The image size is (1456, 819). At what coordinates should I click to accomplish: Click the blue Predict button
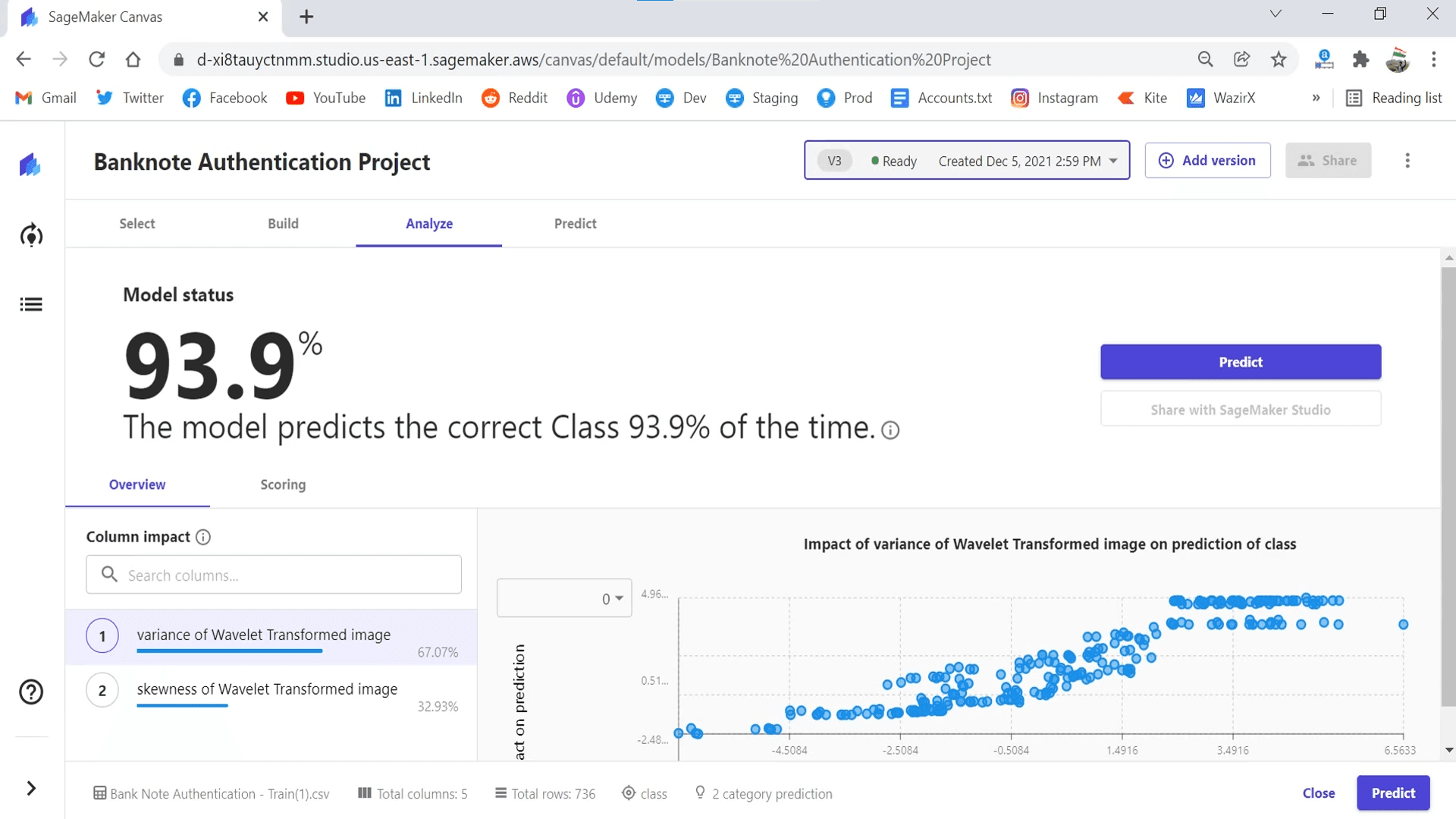[x=1240, y=362]
